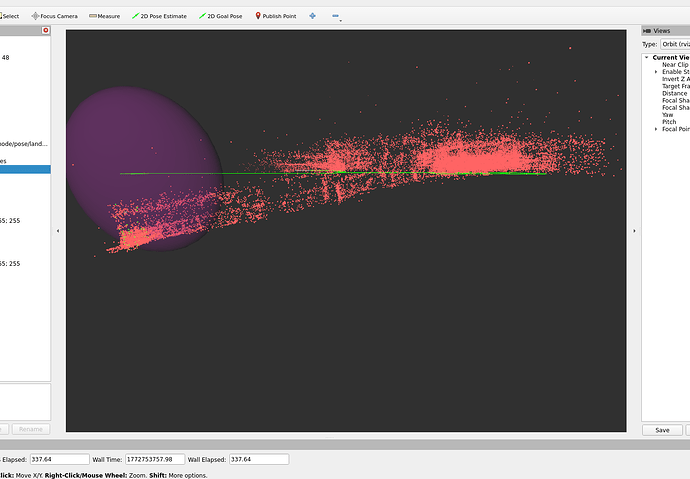Click the Wall Elapsed value field
Screen dimensions: 690x479
pos(258,459)
